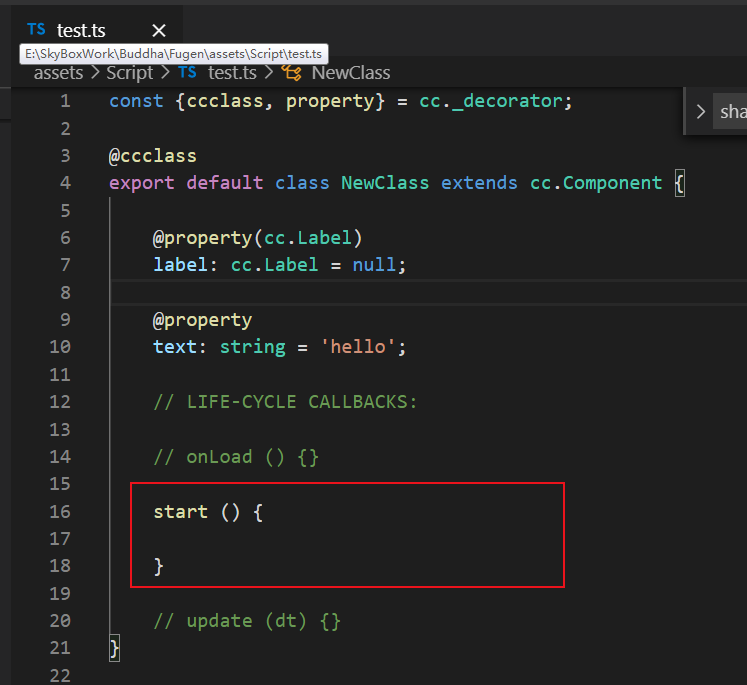Expand the find widget replace chevron
This screenshot has width=747, height=685.
(x=700, y=112)
